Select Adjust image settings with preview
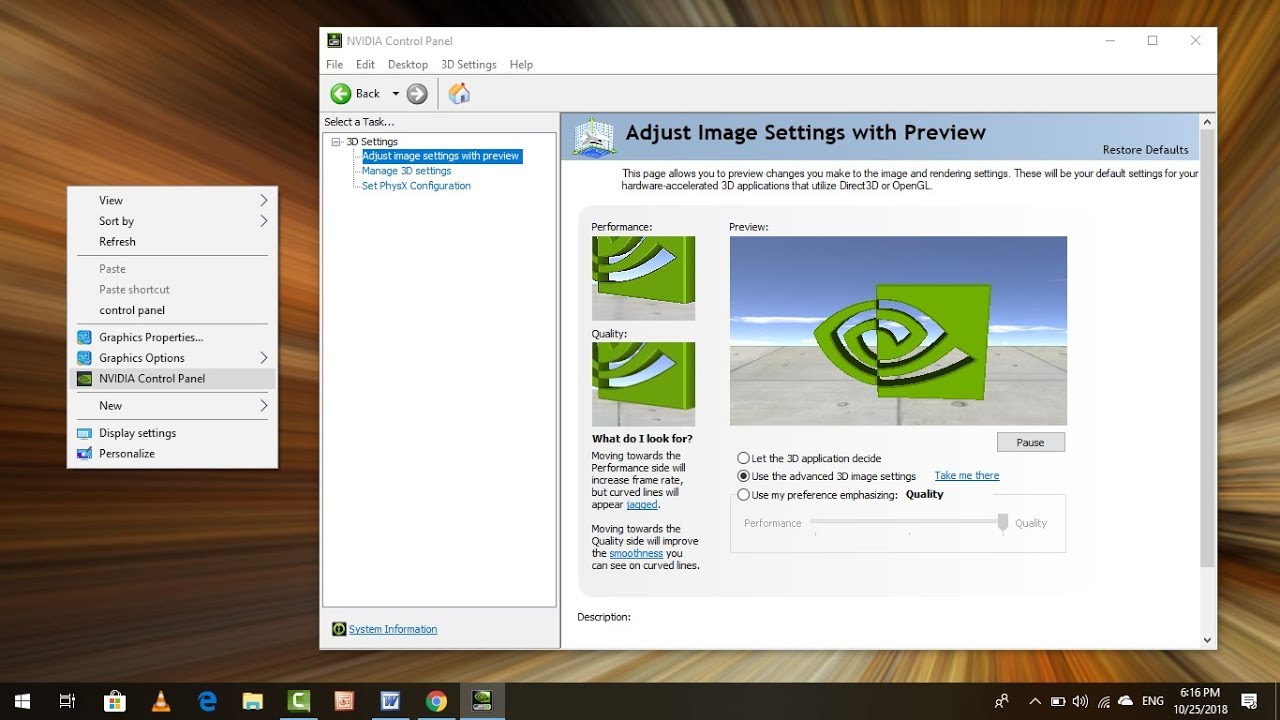 441,156
